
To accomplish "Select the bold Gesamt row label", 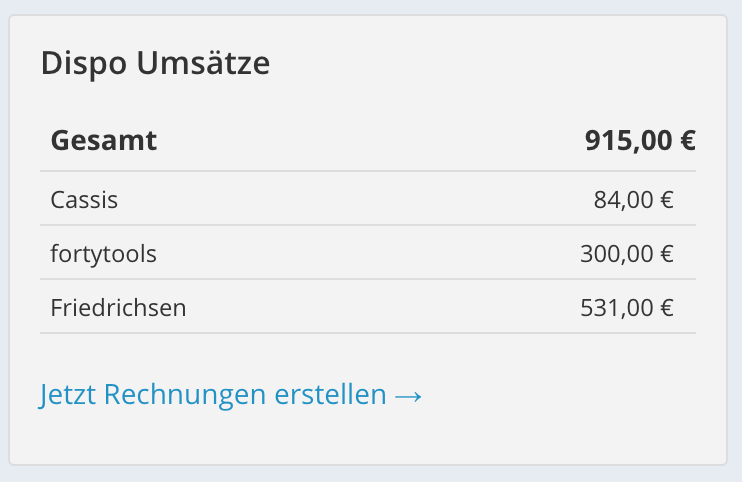I will [104, 140].
